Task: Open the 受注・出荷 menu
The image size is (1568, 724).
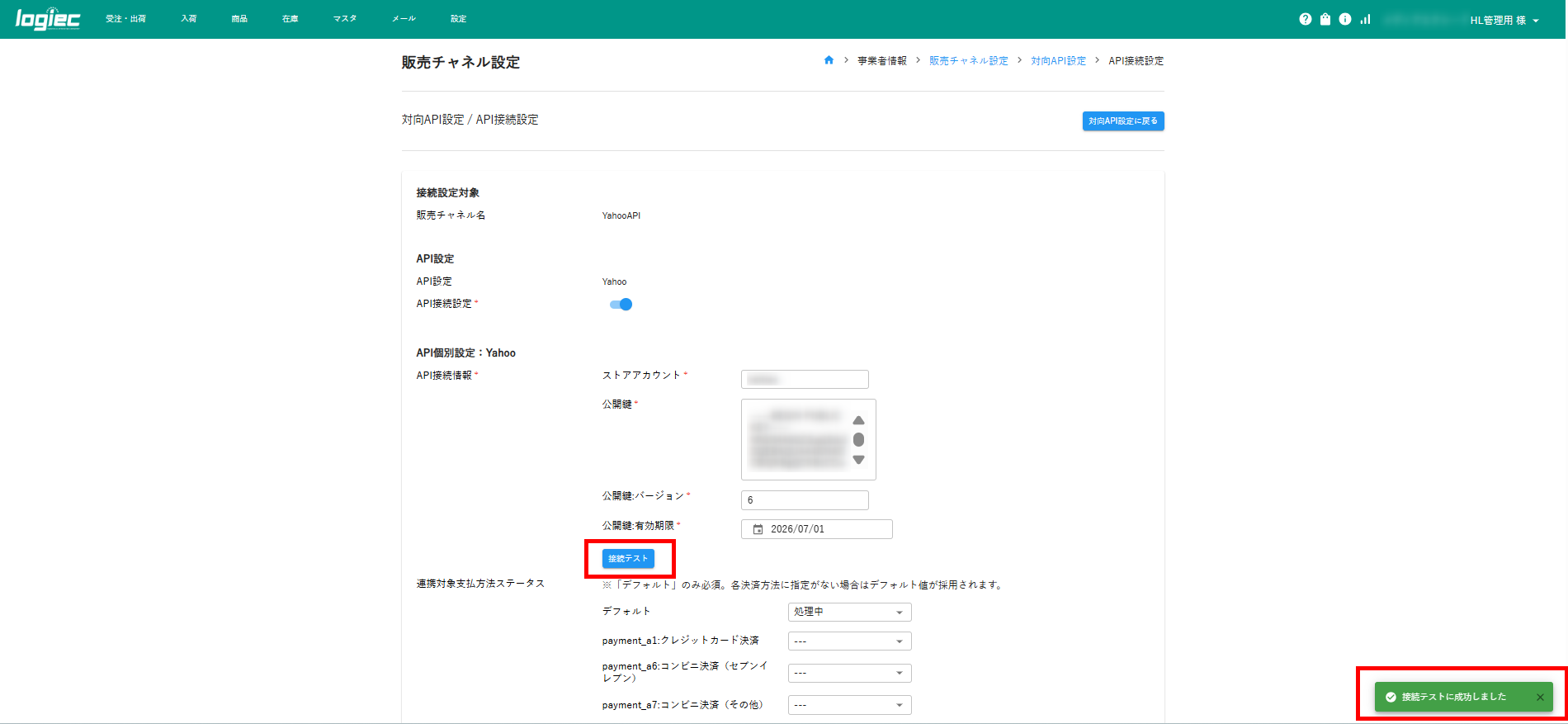Action: point(125,19)
